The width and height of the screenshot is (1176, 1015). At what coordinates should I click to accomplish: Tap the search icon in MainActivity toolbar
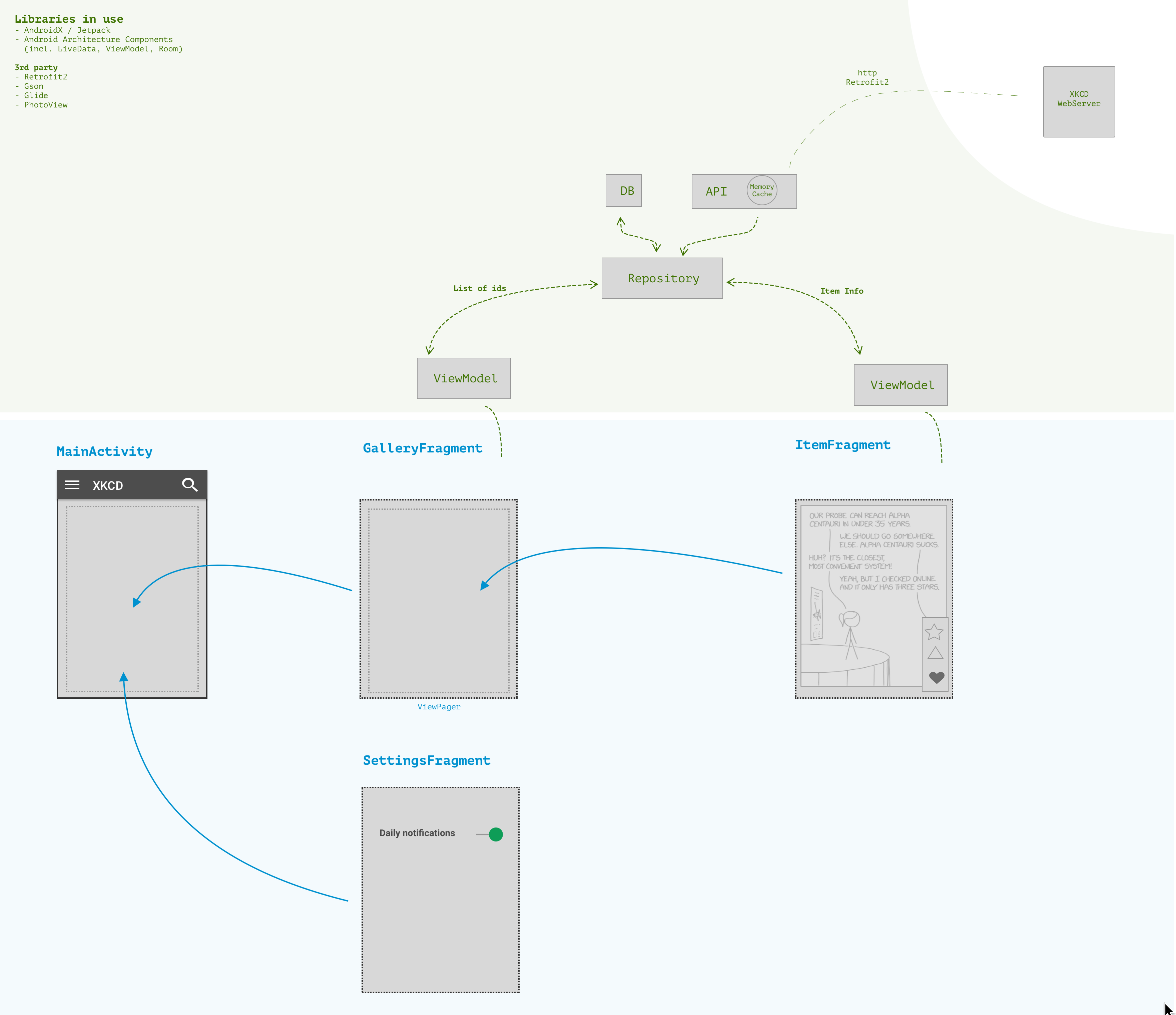[189, 485]
